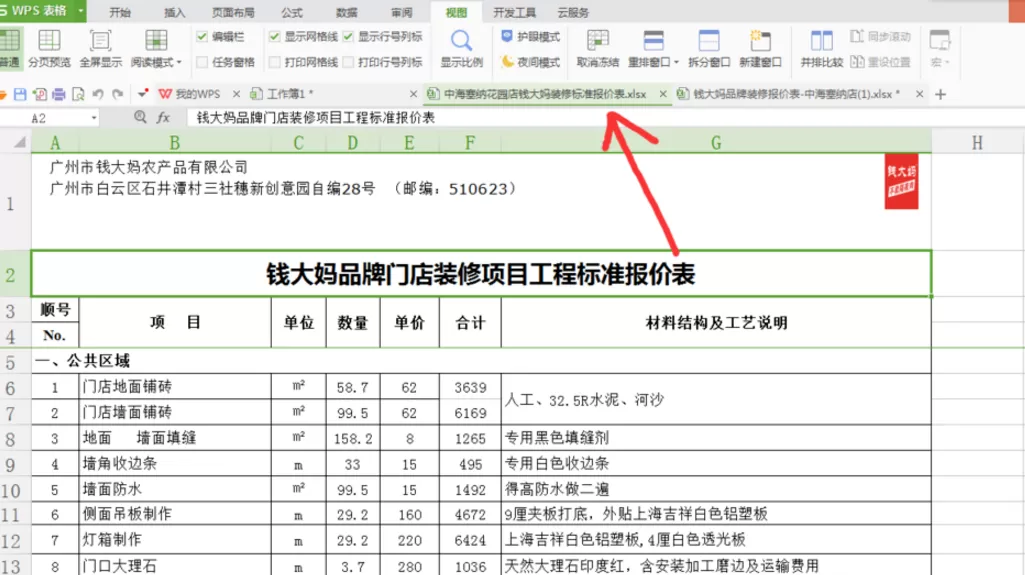This screenshot has width=1025, height=575.
Task: Unfreeze panes (取消冻结)
Action: tap(597, 48)
